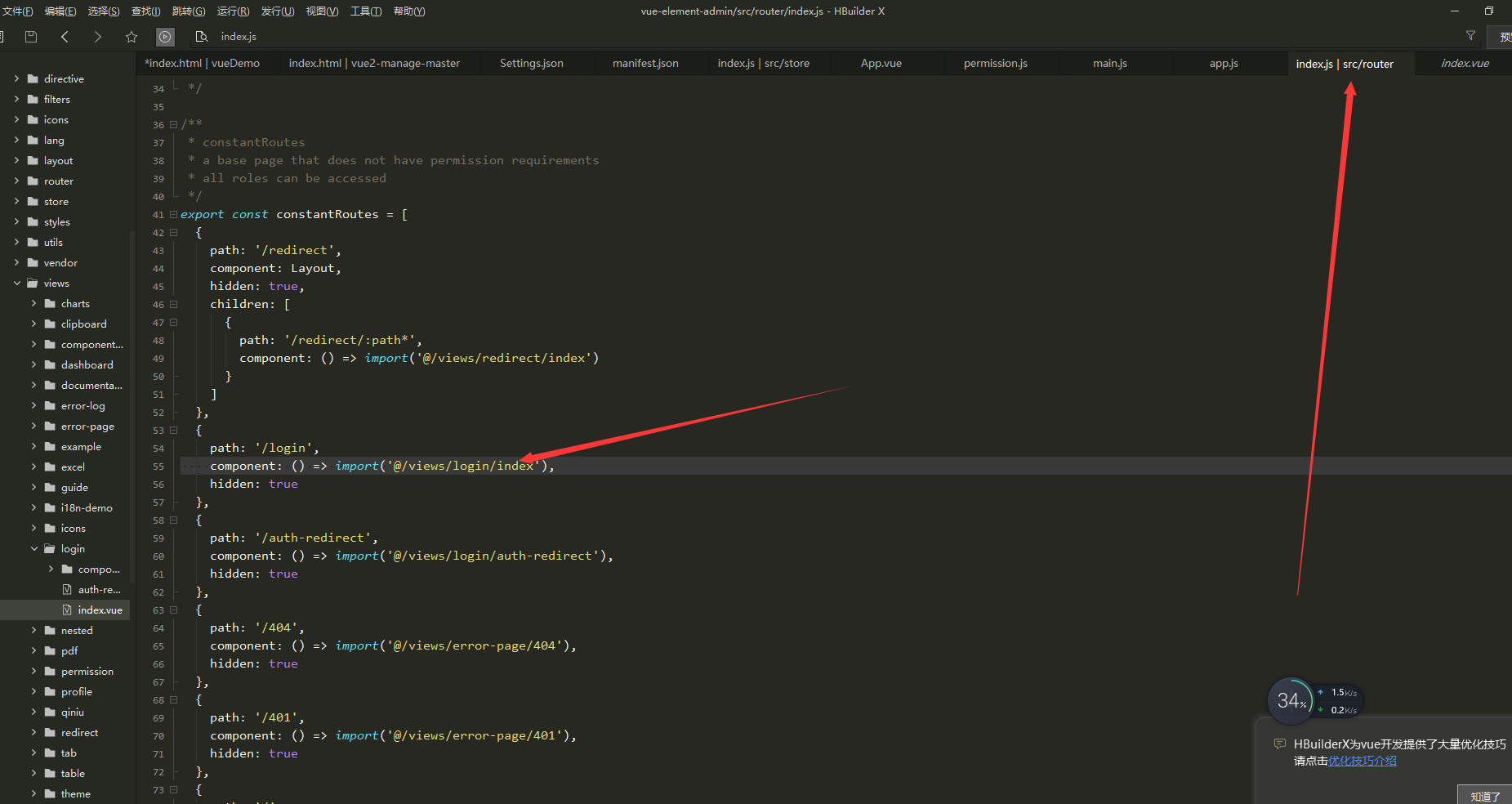Go forward with the right arrow icon

tap(98, 36)
